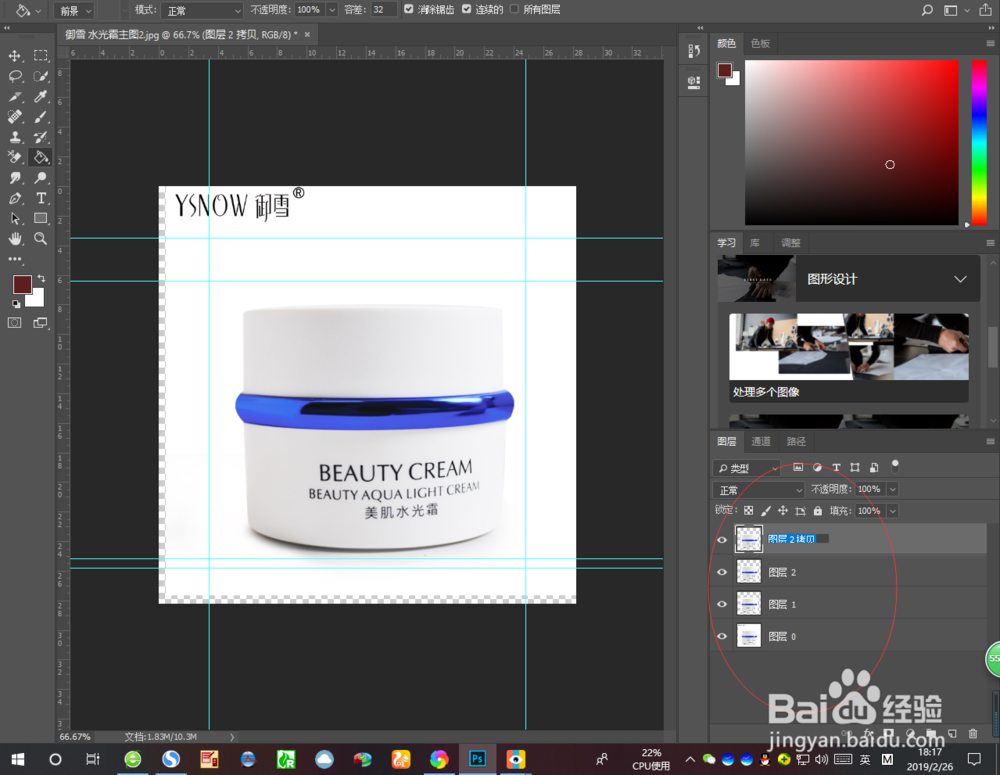Reset default foreground and background colors

[16, 304]
